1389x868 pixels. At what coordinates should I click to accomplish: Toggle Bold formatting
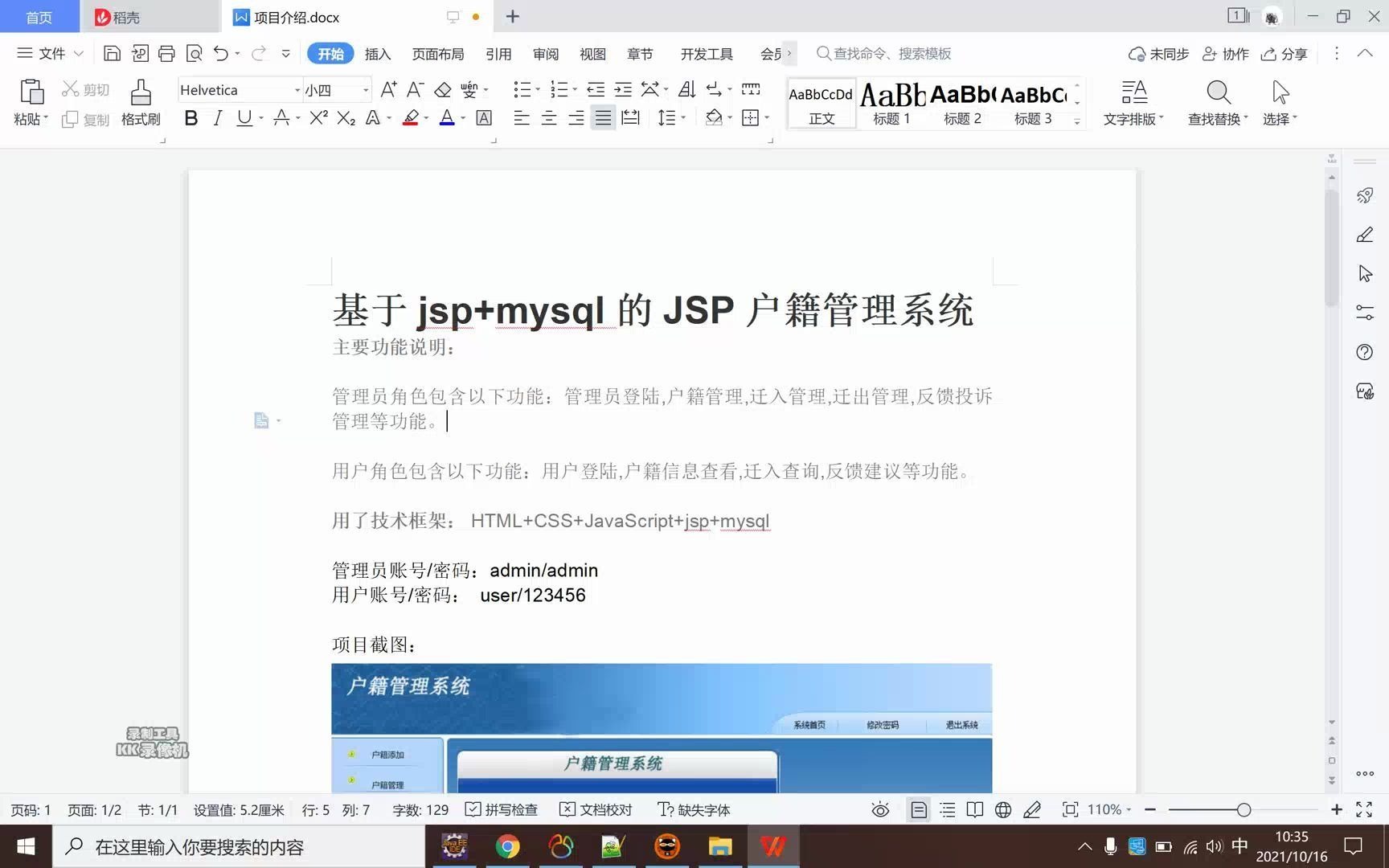[x=191, y=118]
